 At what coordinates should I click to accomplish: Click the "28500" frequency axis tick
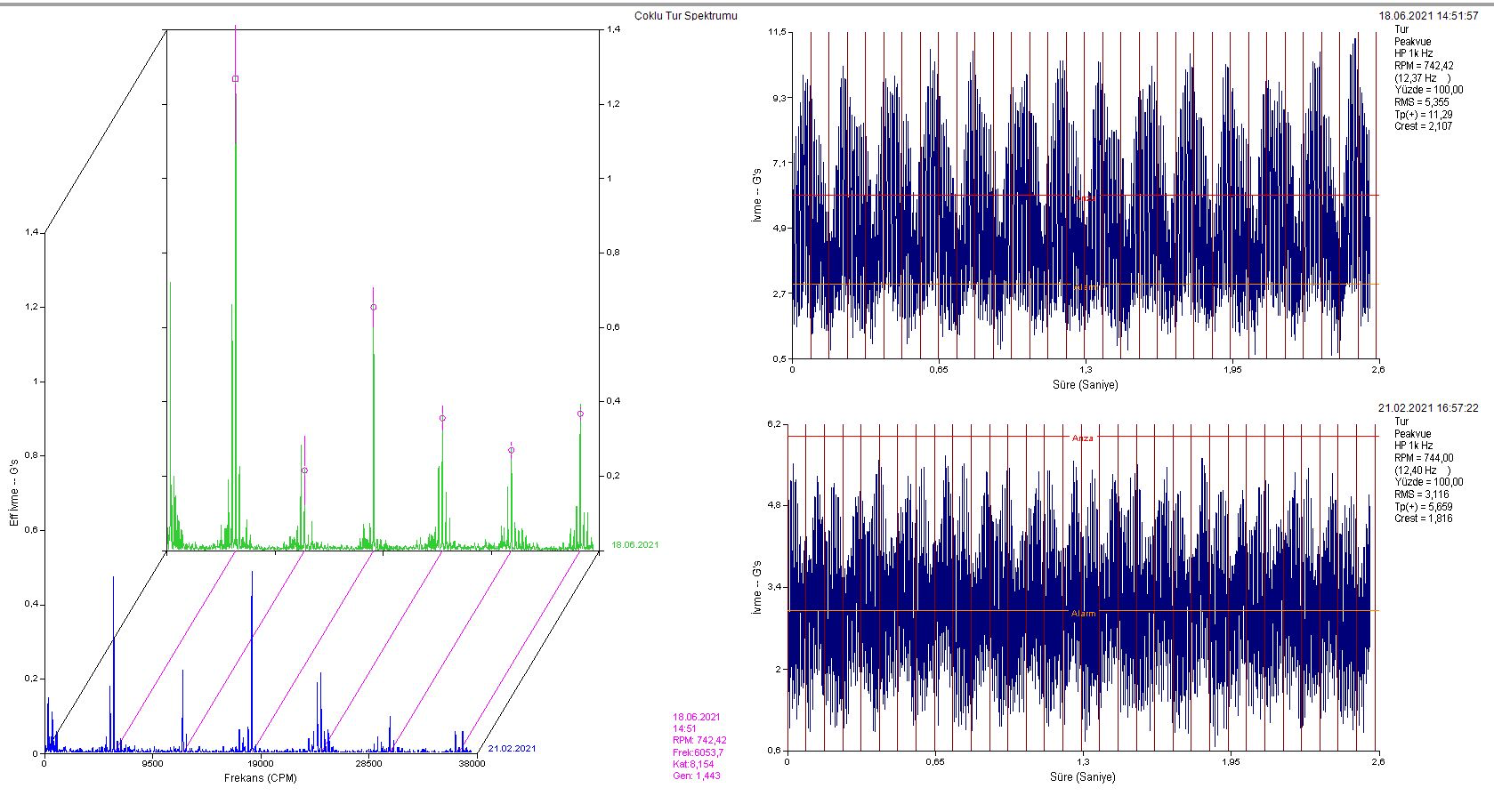368,764
